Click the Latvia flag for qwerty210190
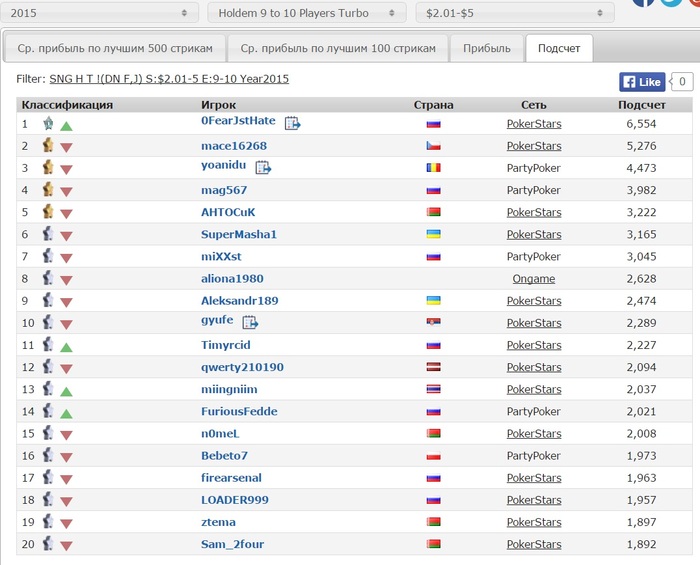This screenshot has height=565, width=700. 433,367
